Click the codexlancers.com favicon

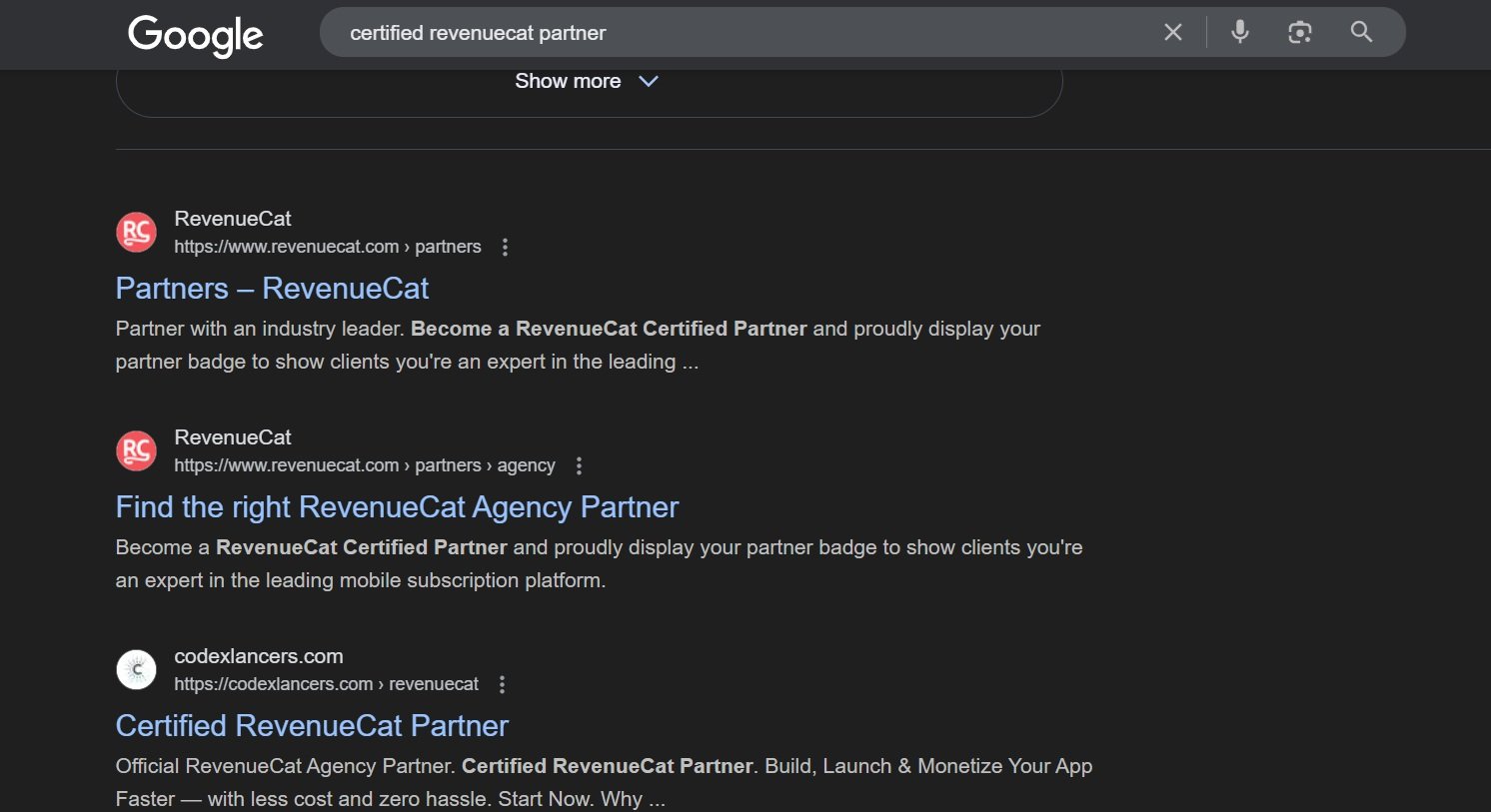point(136,670)
